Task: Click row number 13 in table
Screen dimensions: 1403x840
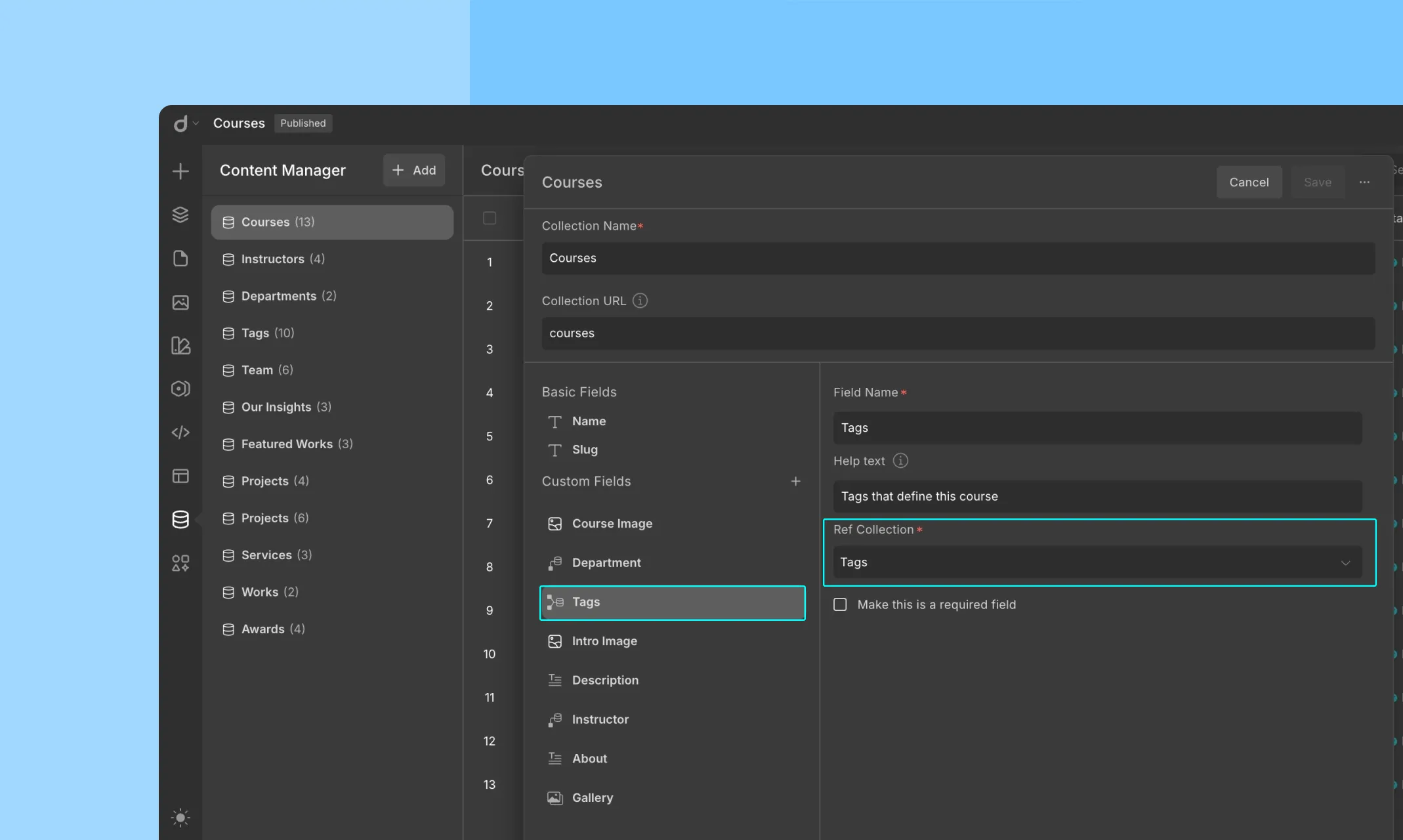Action: [x=490, y=785]
